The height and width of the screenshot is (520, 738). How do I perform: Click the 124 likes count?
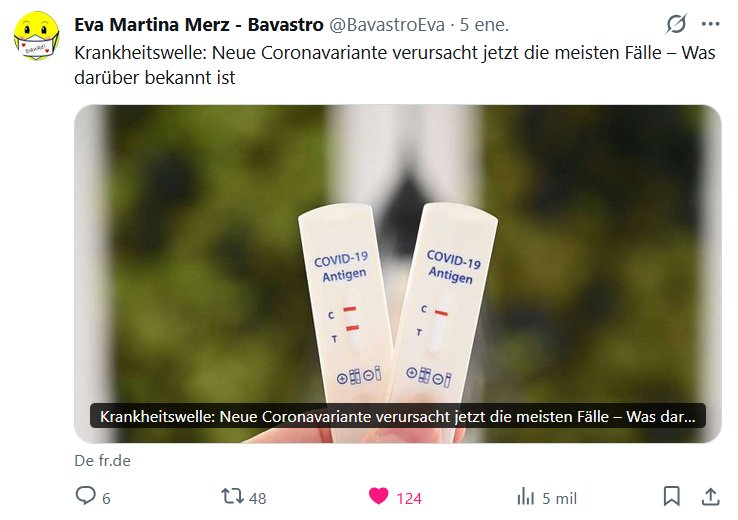click(x=409, y=498)
